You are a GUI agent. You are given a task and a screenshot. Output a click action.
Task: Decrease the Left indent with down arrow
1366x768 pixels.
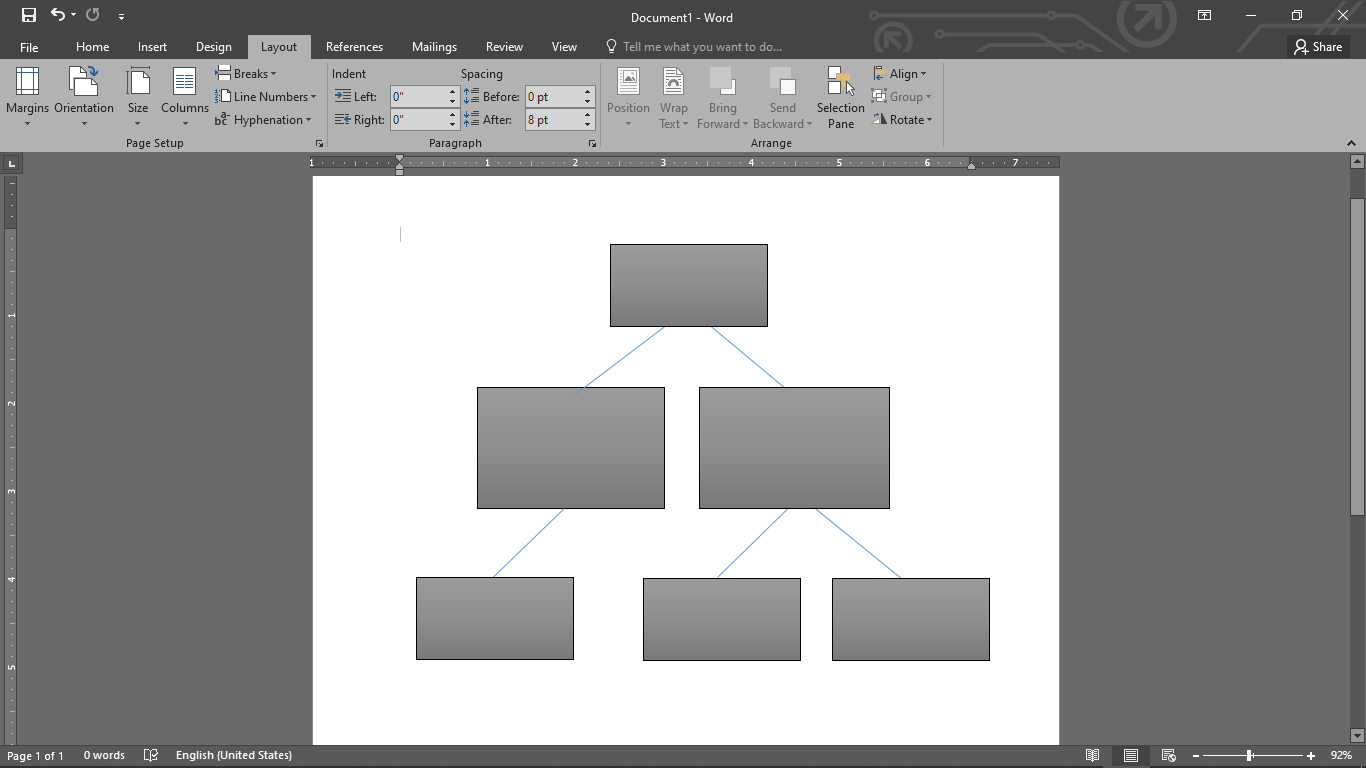pyautogui.click(x=452, y=102)
